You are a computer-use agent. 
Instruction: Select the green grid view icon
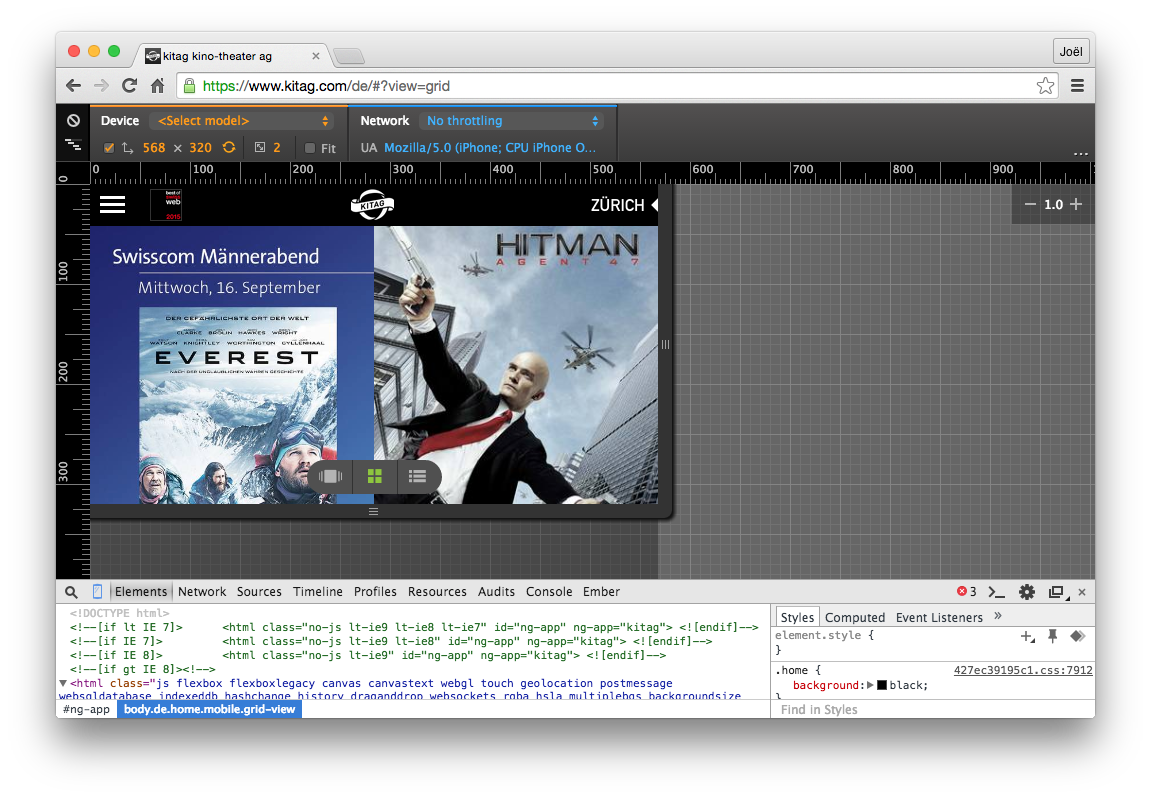point(374,476)
